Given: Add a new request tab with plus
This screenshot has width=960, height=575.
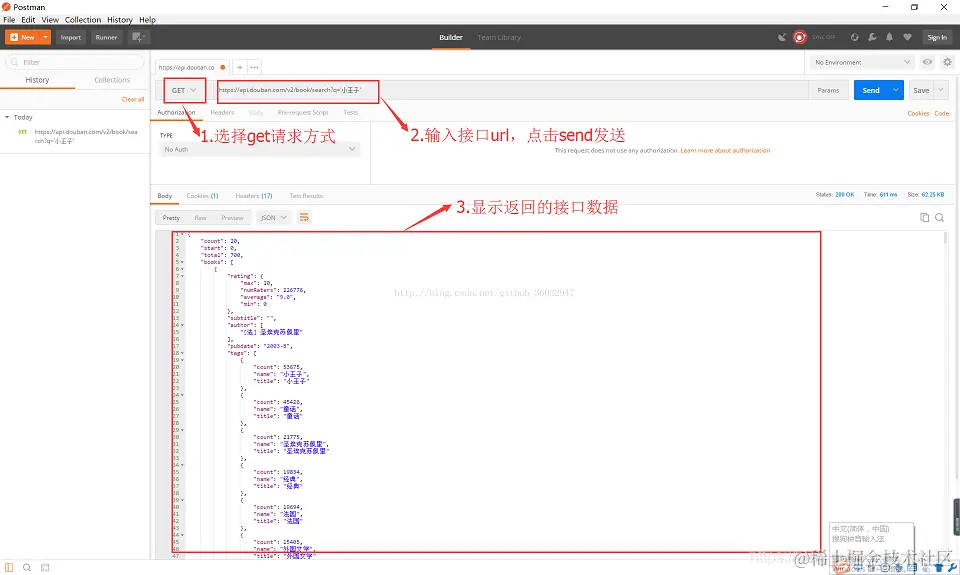Looking at the screenshot, I should coord(240,67).
